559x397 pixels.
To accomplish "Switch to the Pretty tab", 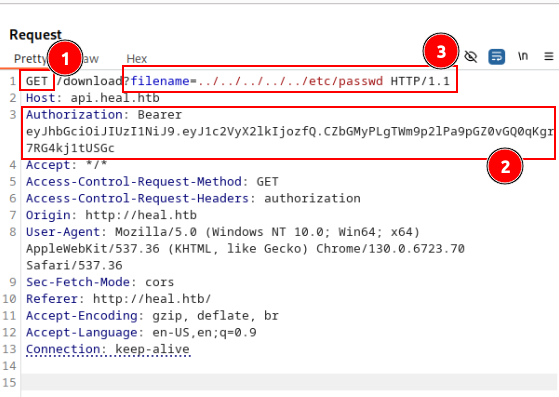I will tap(30, 58).
